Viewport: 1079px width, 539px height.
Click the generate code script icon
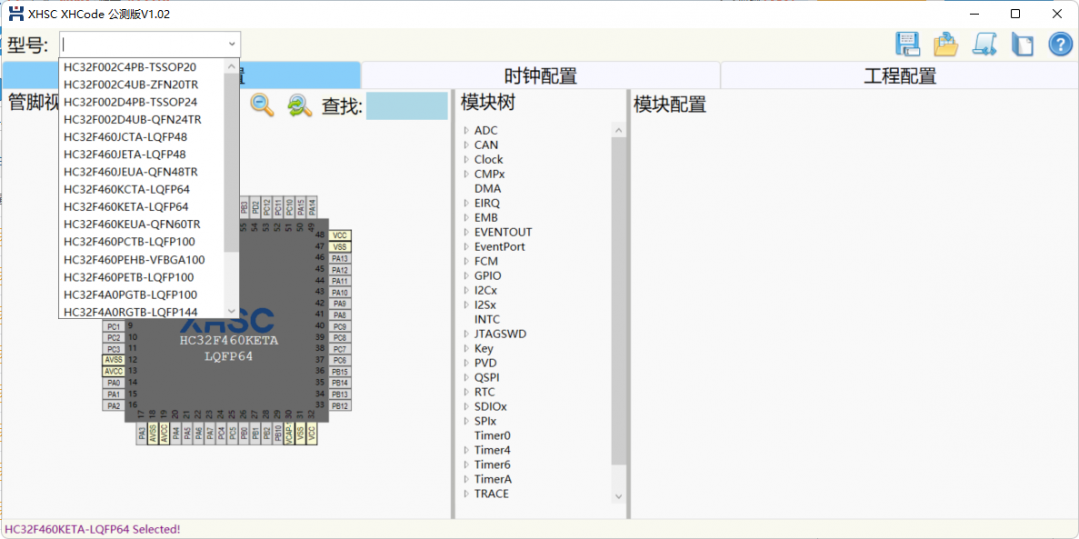coord(984,44)
